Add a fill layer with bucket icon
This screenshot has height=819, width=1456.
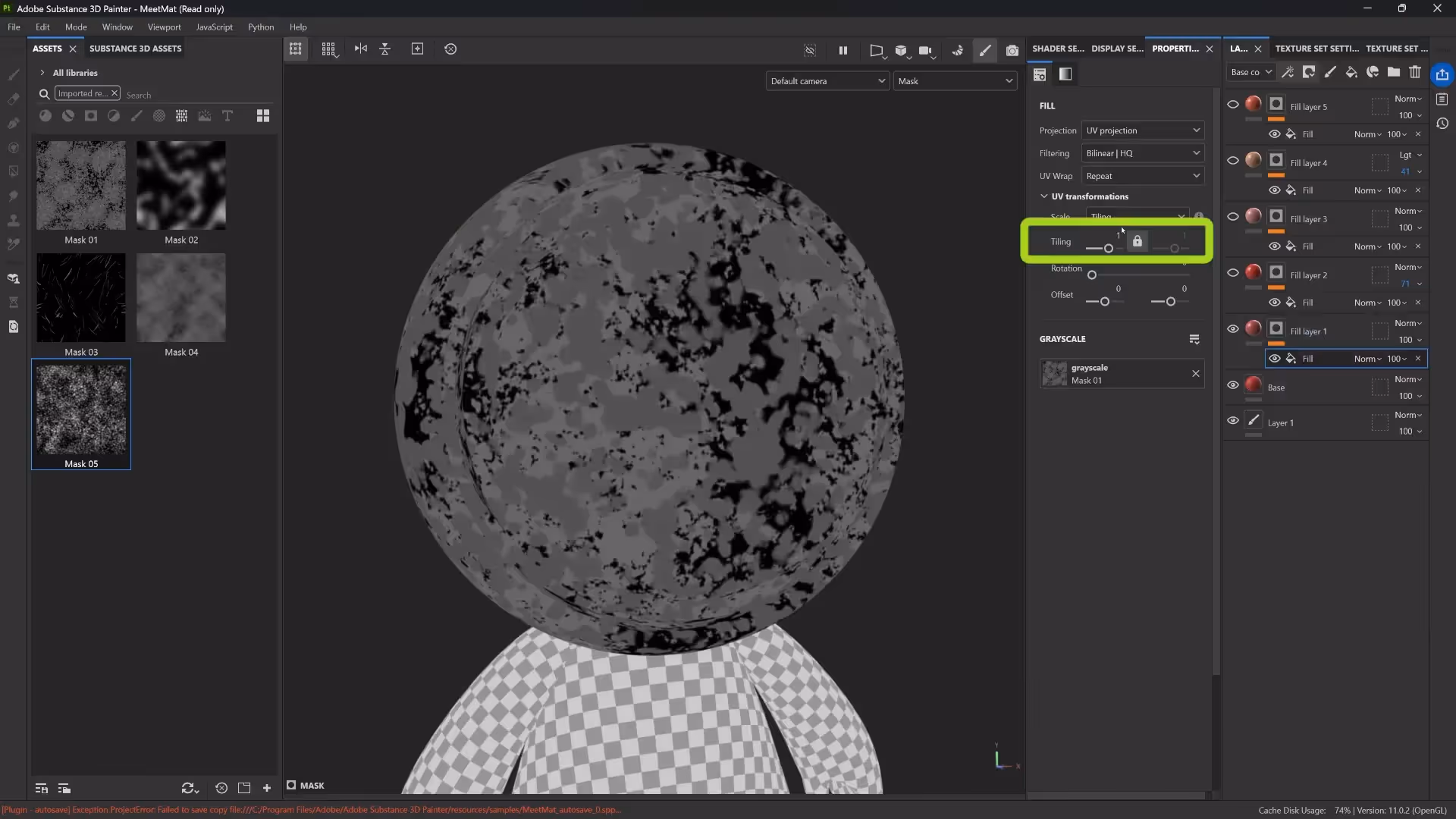(1351, 72)
